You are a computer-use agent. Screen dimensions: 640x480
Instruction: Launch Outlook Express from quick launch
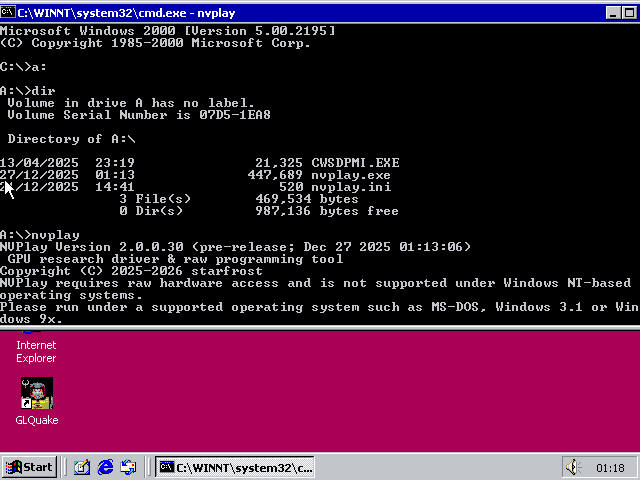click(x=127, y=467)
